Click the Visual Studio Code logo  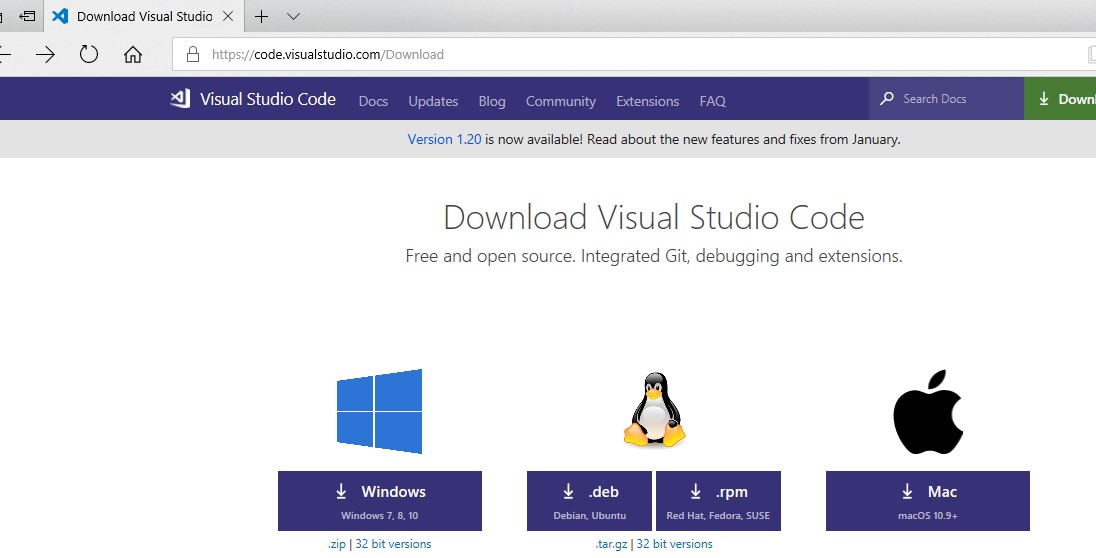pos(180,99)
